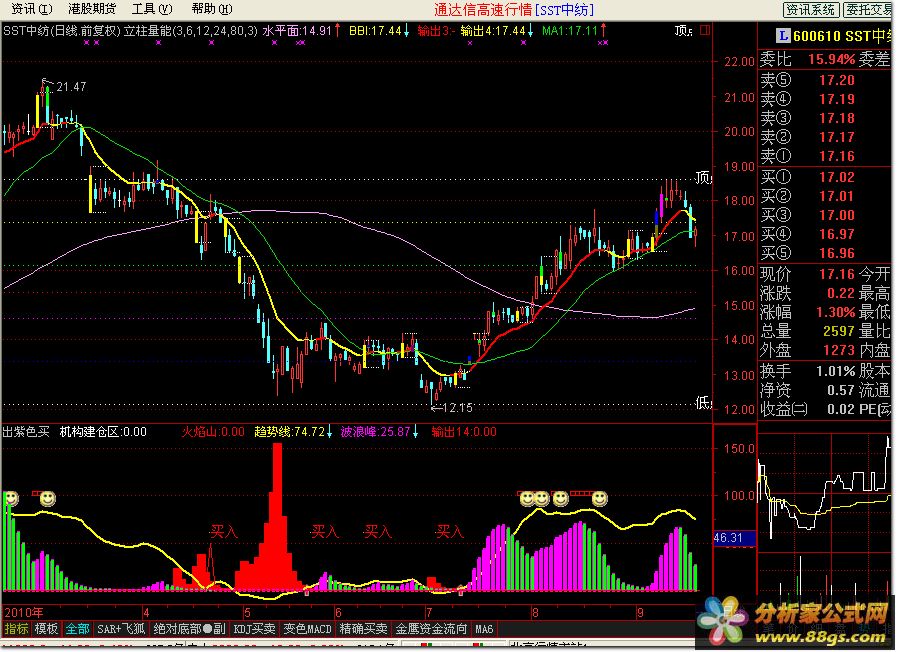Click the smiley face at far-left of indicator pane

tap(10, 498)
